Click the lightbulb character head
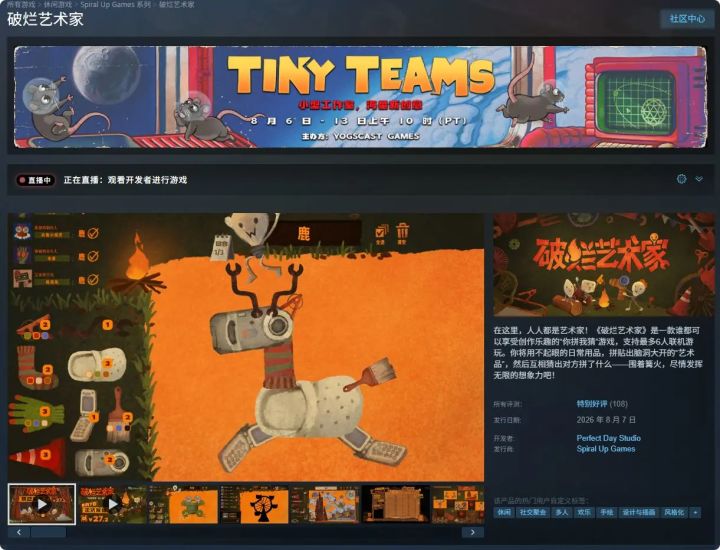720x550 pixels. point(252,229)
